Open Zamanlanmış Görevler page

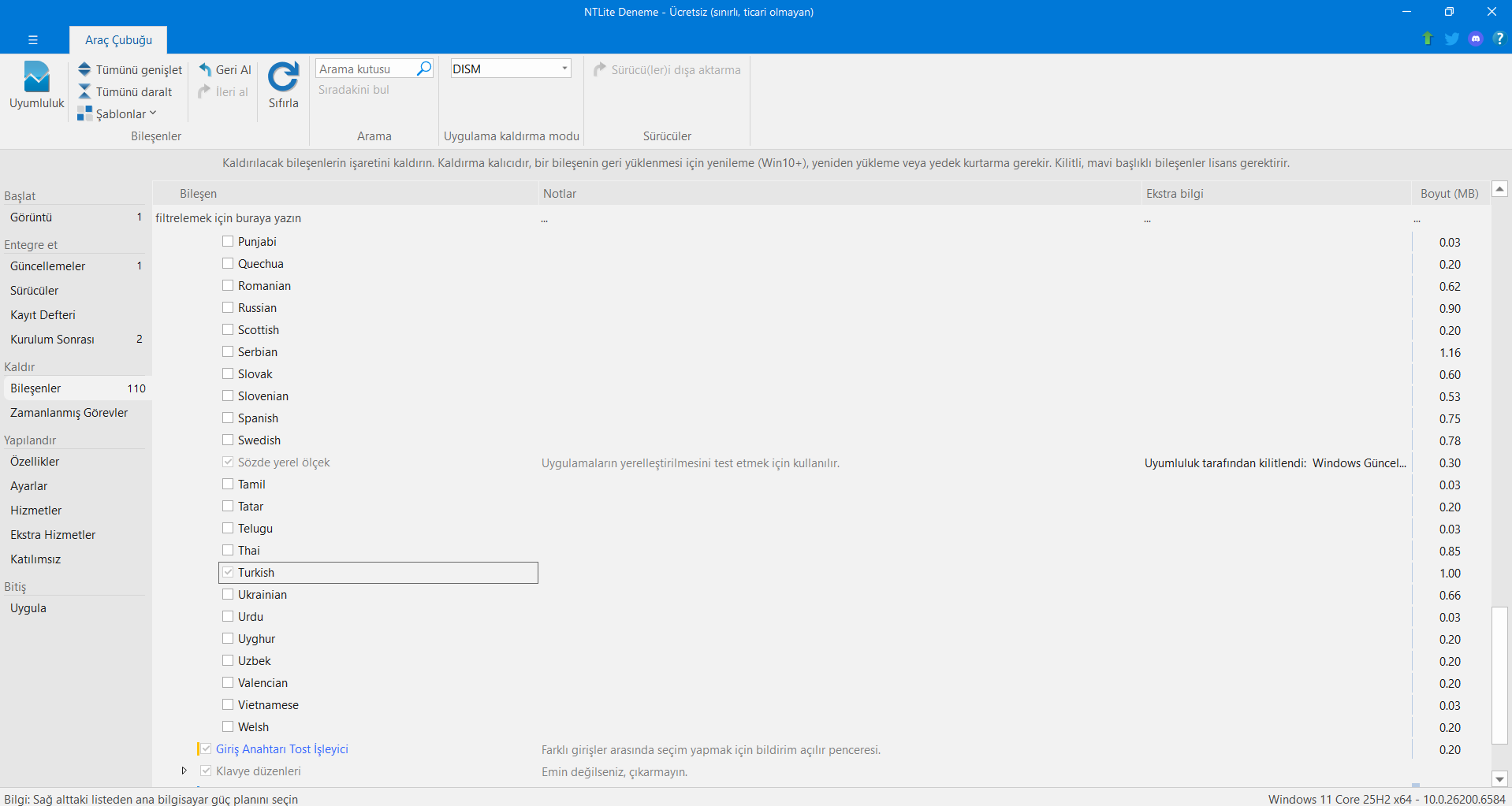pos(76,412)
